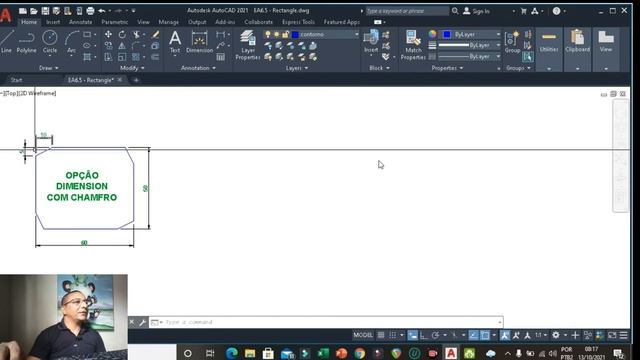Screen dimensions: 640x360
Task: Open a new drawing tab with plus
Action: tap(136, 80)
